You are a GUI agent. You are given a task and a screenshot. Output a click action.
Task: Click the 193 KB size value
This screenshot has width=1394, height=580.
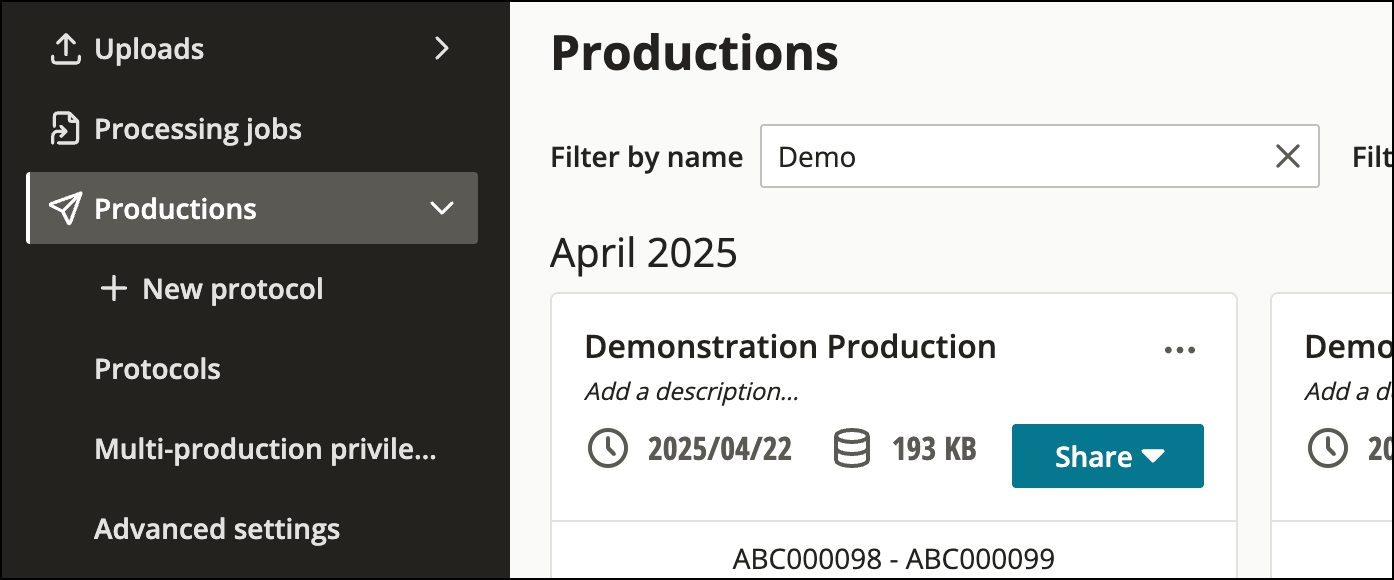coord(934,449)
